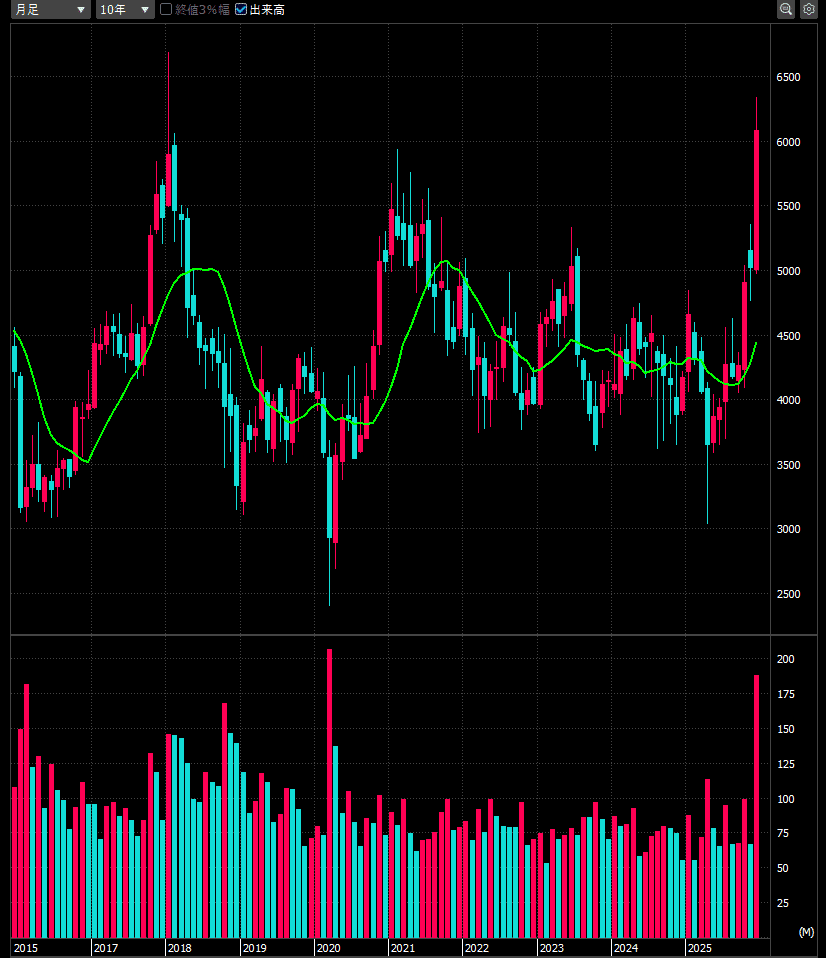The height and width of the screenshot is (958, 826).
Task: Click the 2020 year label on axis
Action: coord(328,948)
